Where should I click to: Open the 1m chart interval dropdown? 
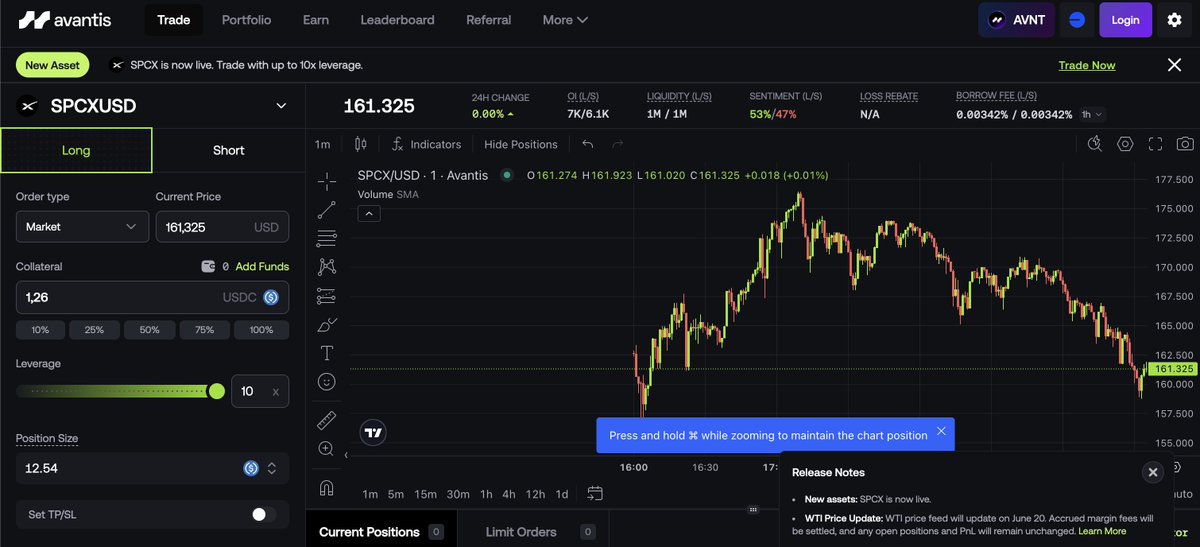click(322, 144)
